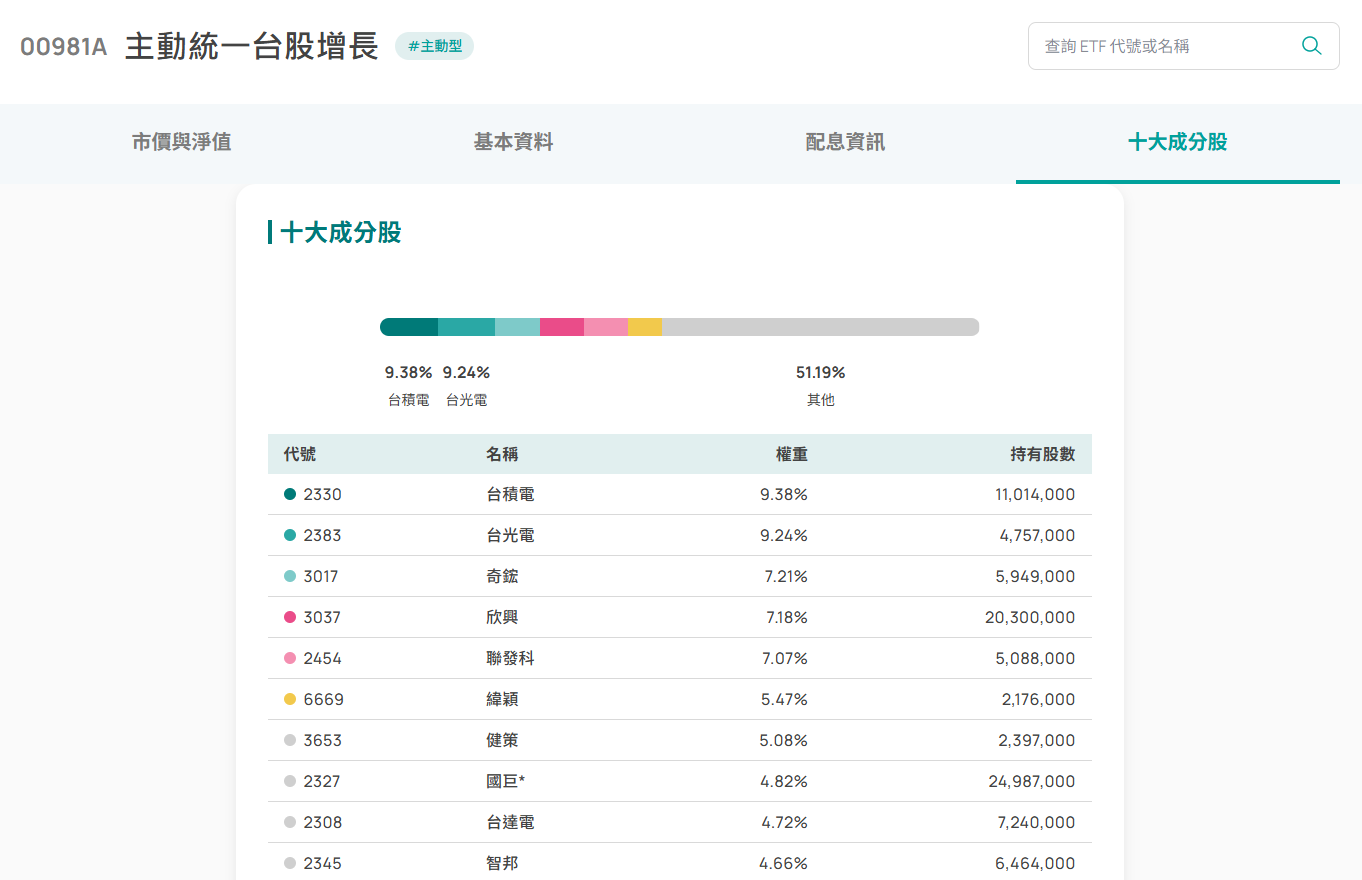Viewport: 1362px width, 880px height.
Task: Click the light teal dot beside 3017
Action: pyautogui.click(x=290, y=576)
